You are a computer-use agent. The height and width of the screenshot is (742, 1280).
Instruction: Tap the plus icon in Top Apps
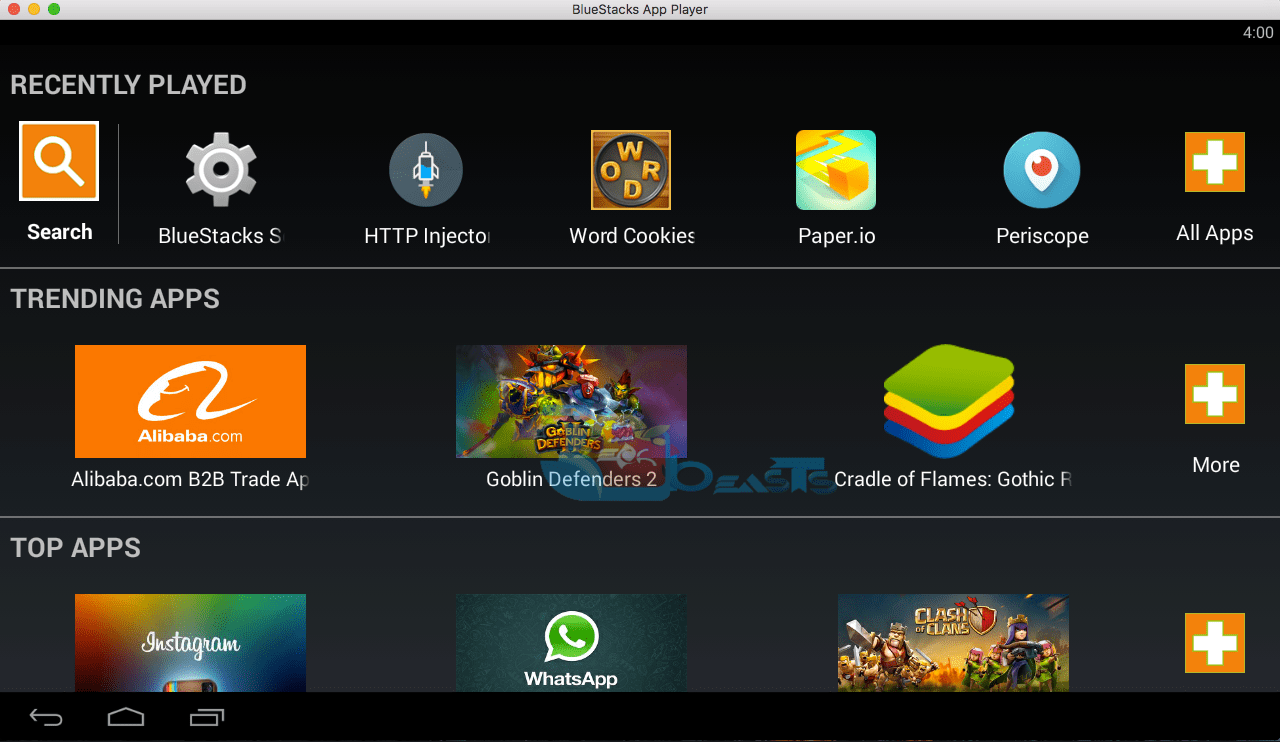point(1215,643)
